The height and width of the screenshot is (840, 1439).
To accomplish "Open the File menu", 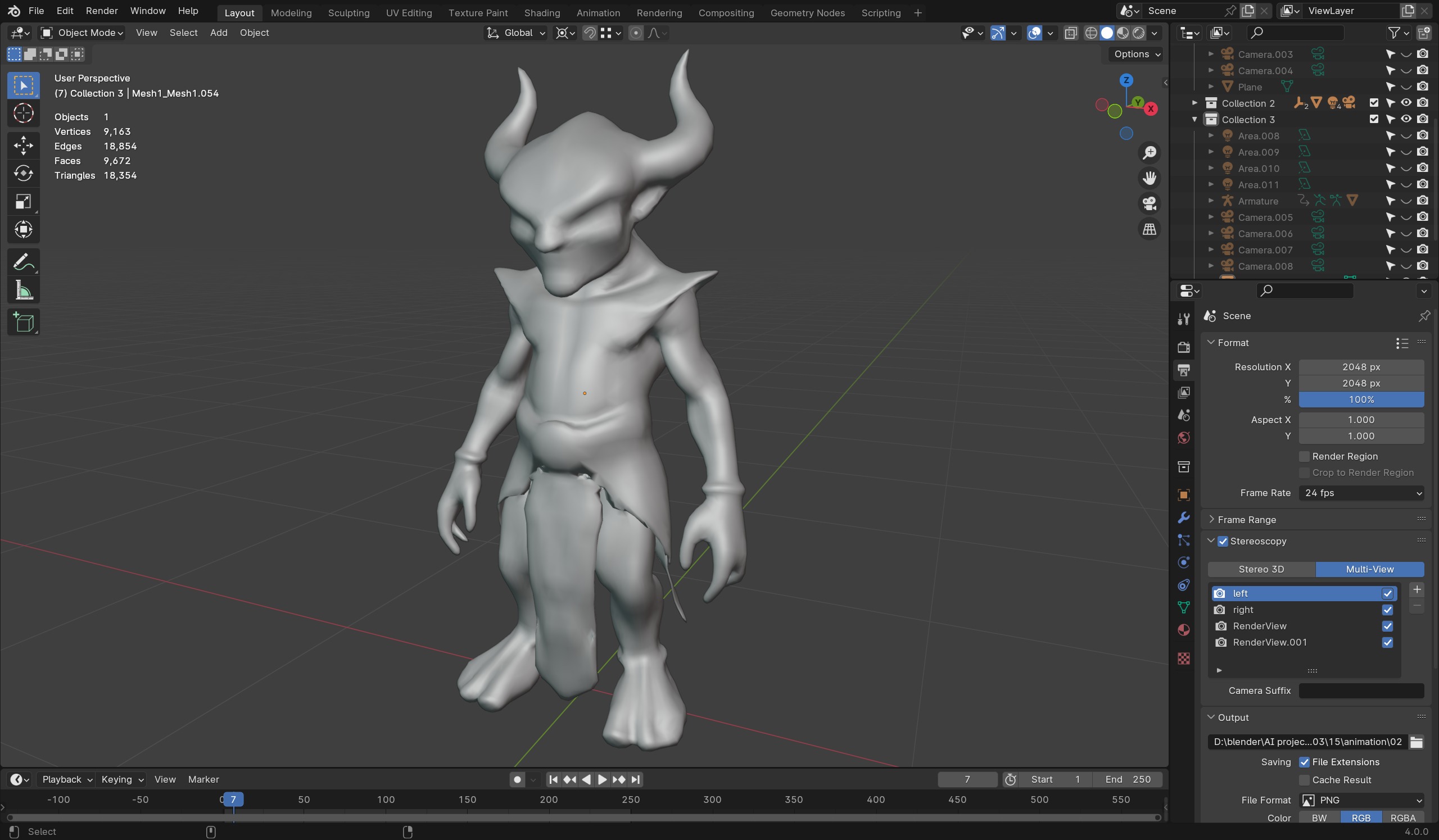I will [36, 11].
